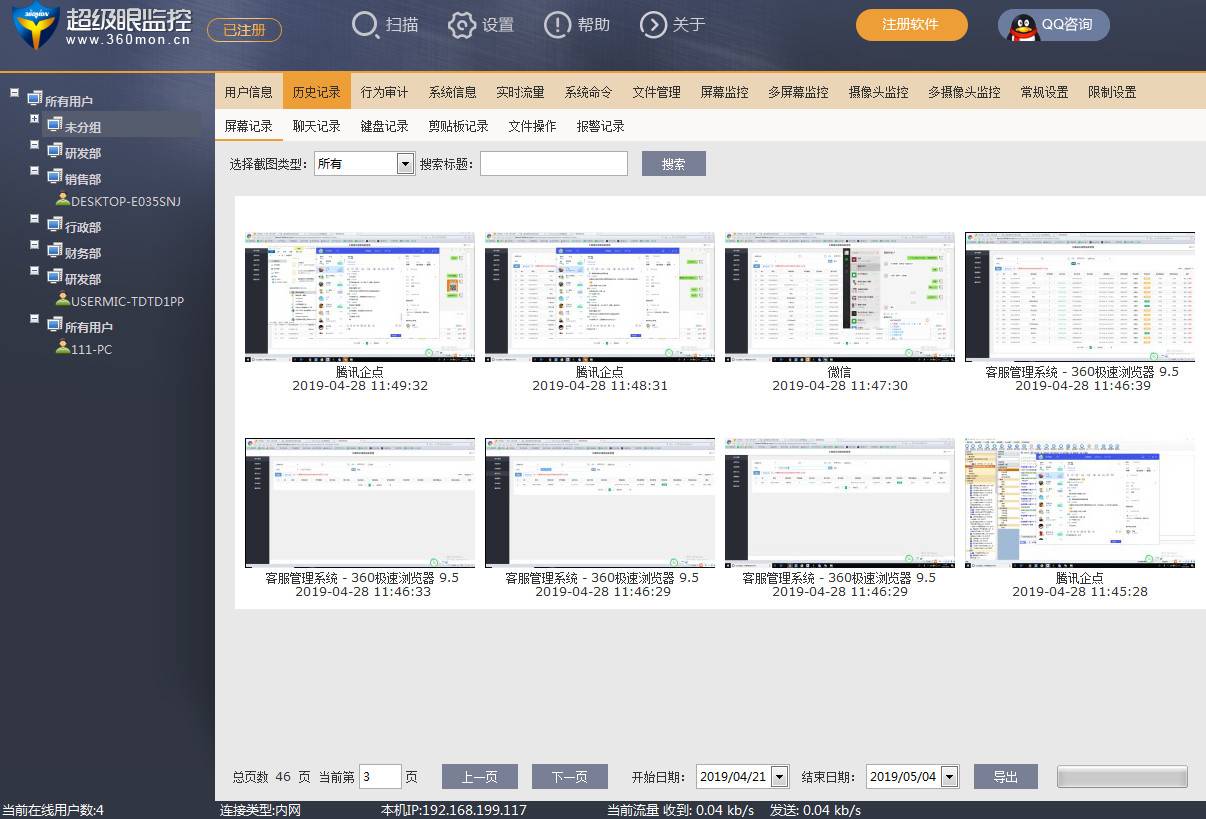Viewport: 1206px width, 819px height.
Task: Expand the 未分组 group node
Action: click(35, 119)
